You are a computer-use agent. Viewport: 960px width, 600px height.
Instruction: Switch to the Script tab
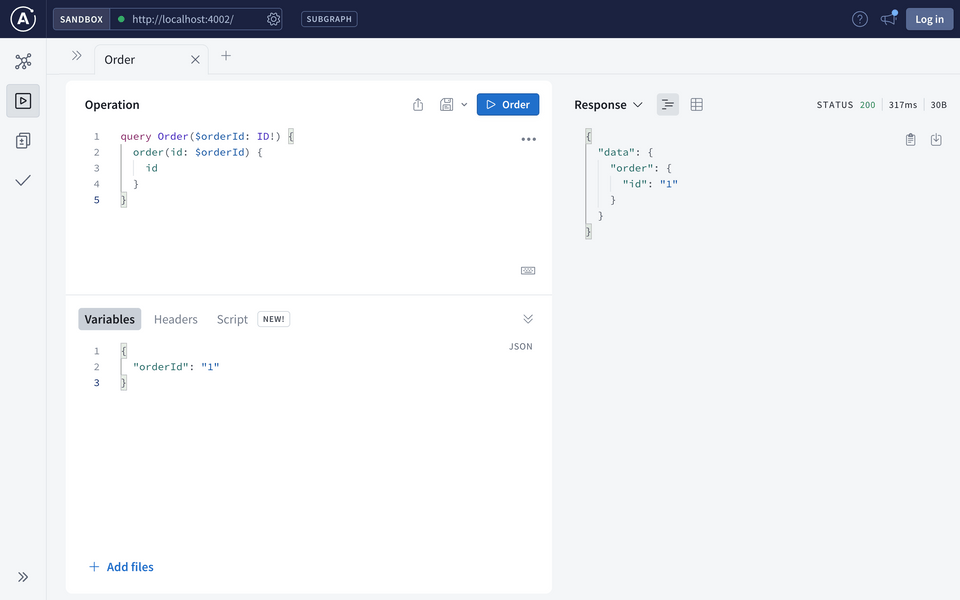pos(232,319)
